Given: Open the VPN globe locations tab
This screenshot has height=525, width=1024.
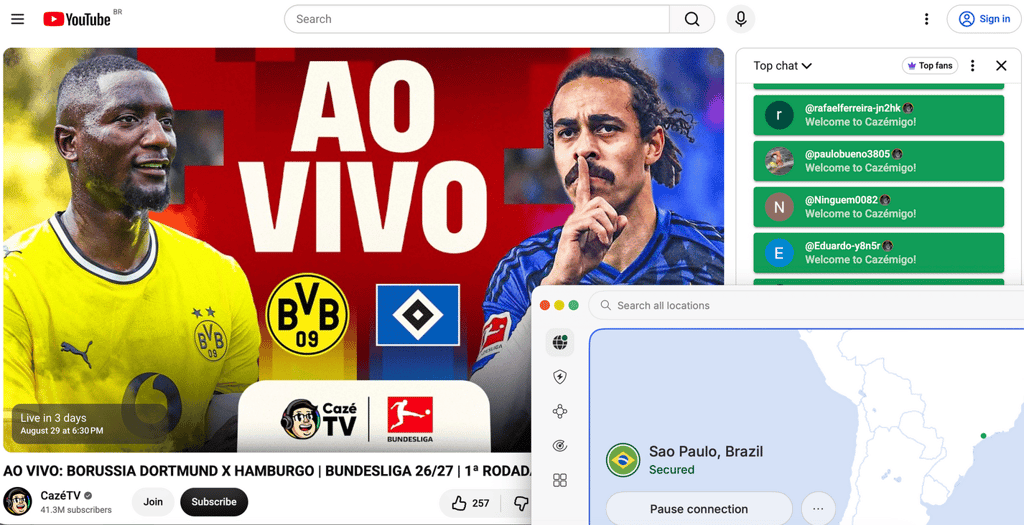Looking at the screenshot, I should (x=560, y=342).
